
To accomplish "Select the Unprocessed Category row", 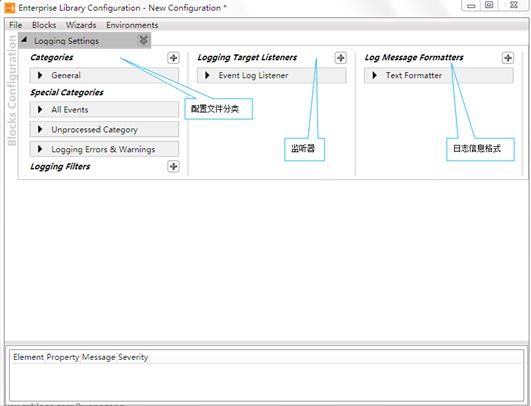I will pyautogui.click(x=104, y=129).
